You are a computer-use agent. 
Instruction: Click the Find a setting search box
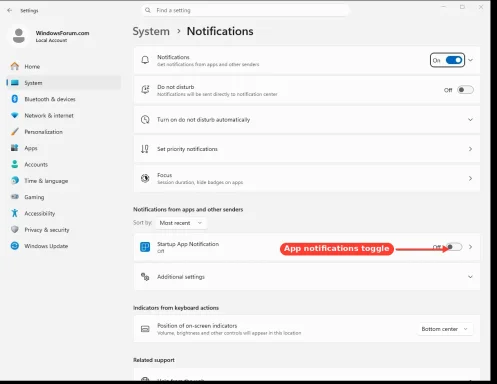tap(246, 10)
